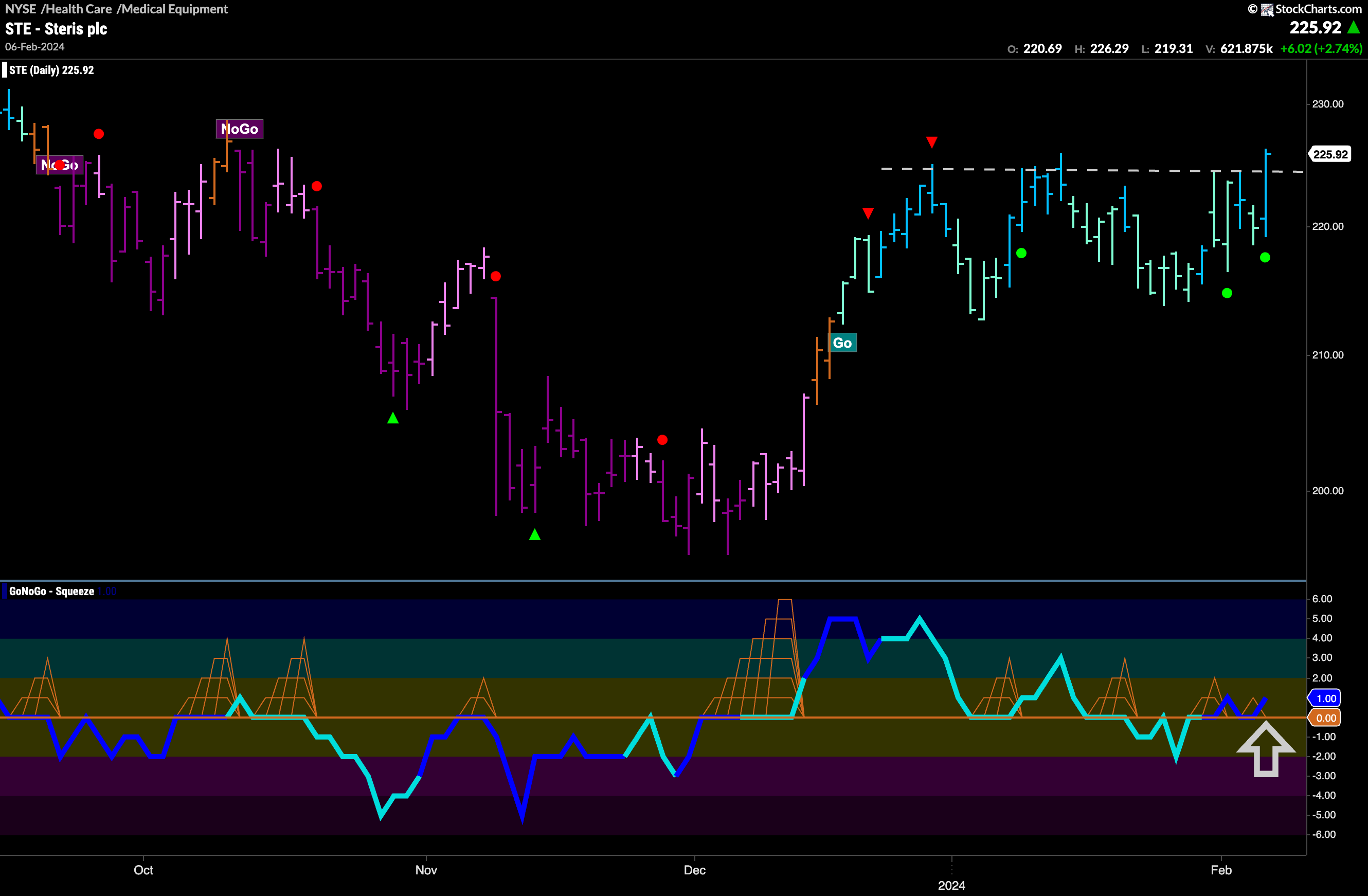Click the green up-triangle below late October low
This screenshot has height=896, width=1368.
[x=392, y=418]
